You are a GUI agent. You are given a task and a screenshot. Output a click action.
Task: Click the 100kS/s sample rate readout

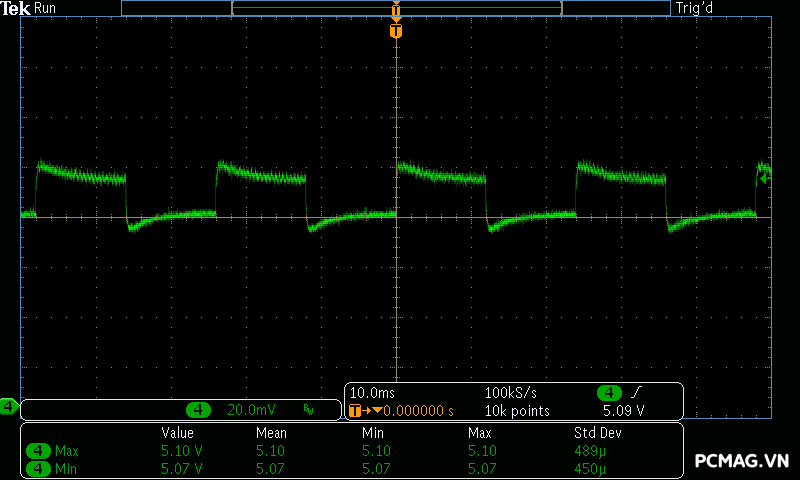point(510,393)
